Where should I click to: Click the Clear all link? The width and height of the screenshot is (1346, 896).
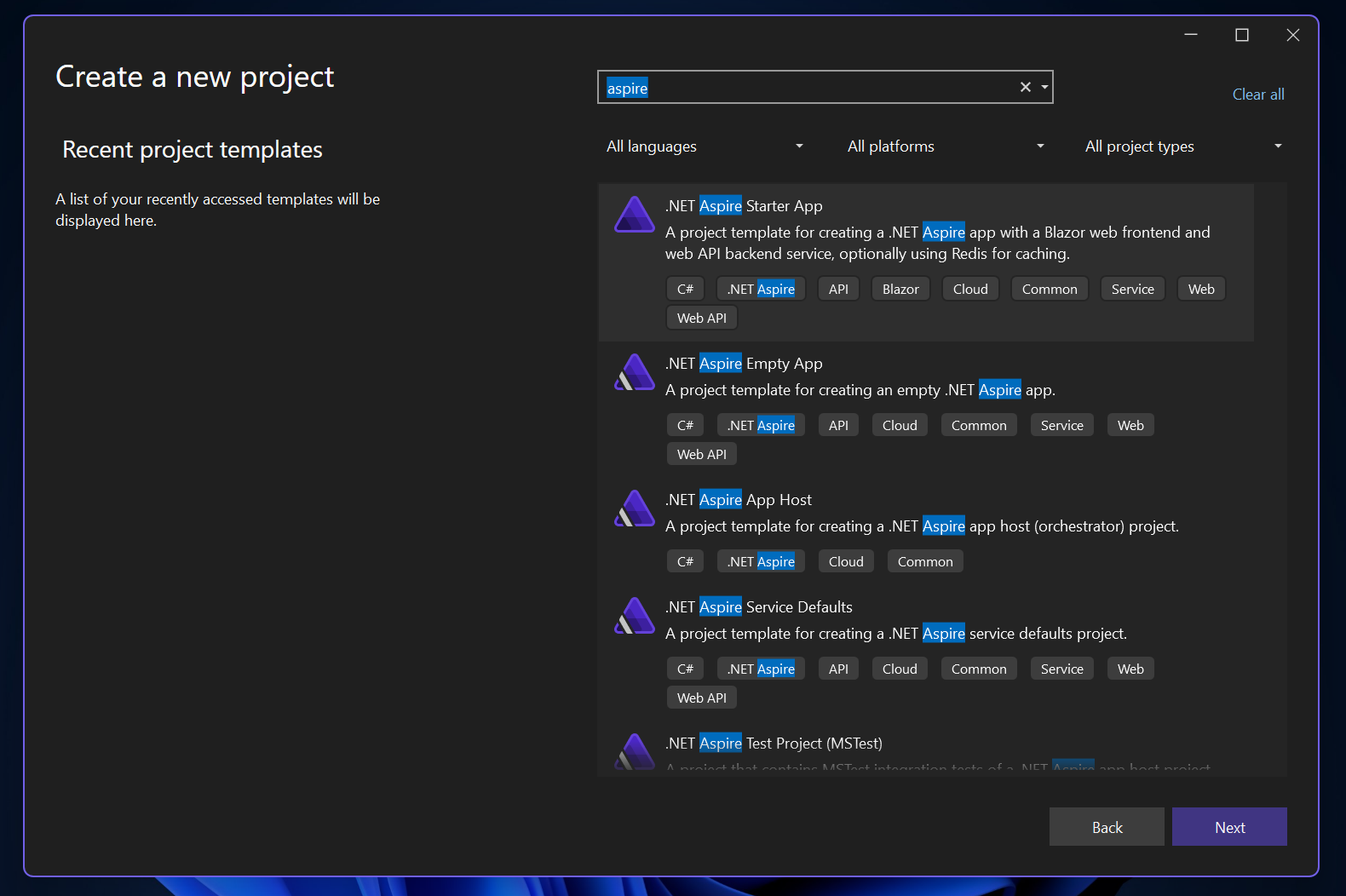coord(1258,95)
